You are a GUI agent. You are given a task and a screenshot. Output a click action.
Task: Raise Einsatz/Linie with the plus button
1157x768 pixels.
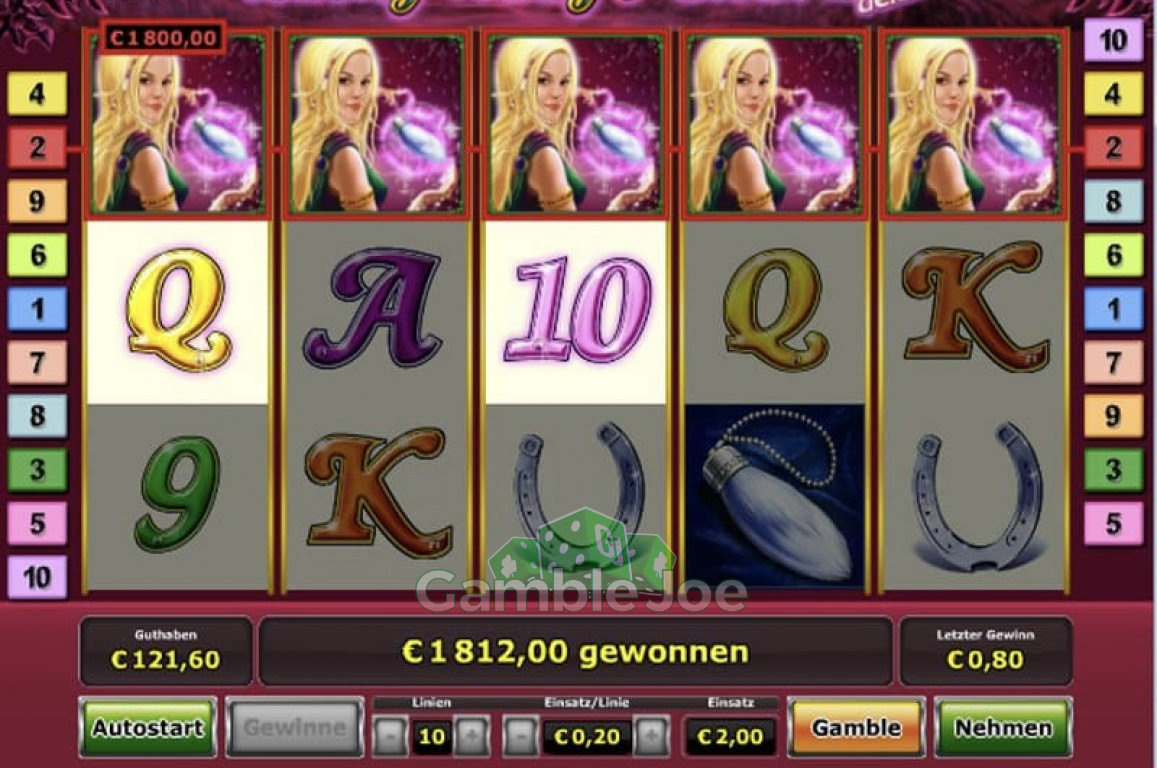tap(652, 736)
